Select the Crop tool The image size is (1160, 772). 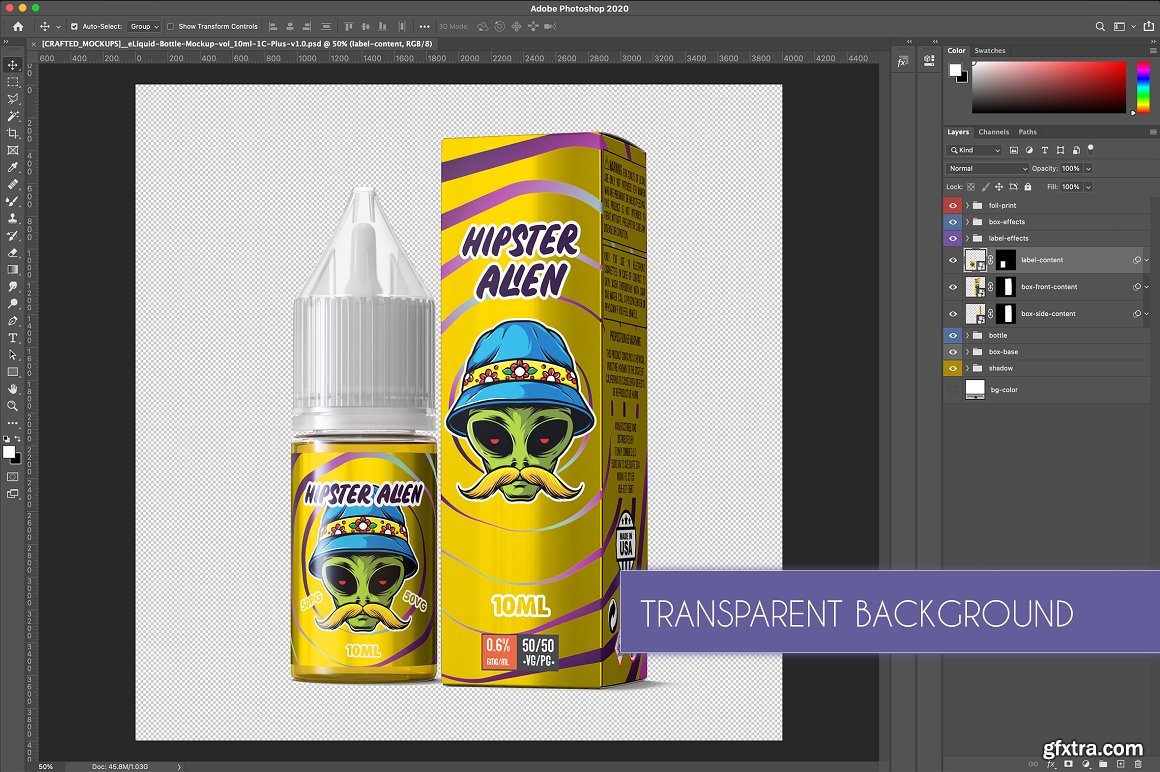[13, 133]
